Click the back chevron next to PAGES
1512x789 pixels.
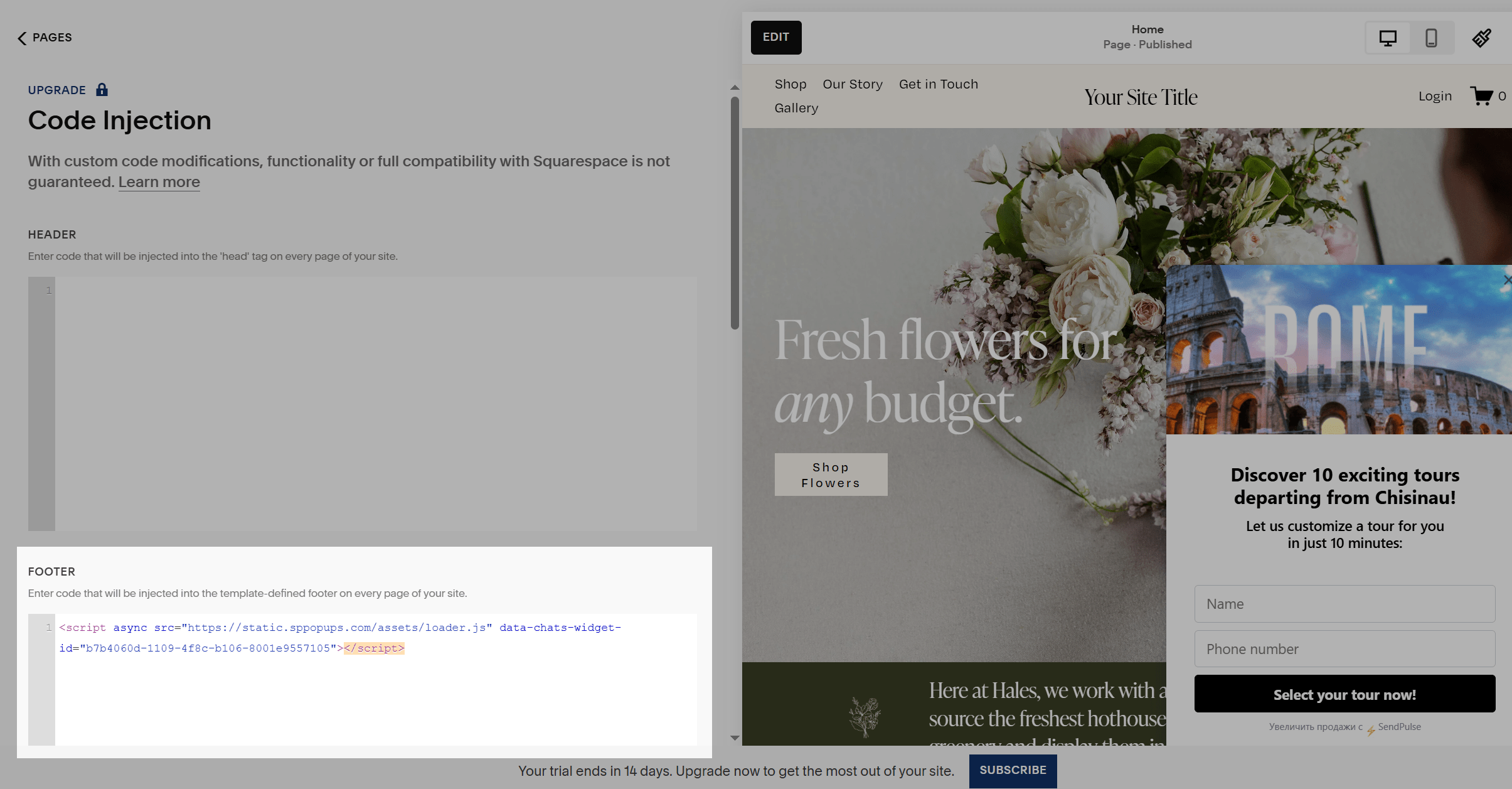click(22, 38)
